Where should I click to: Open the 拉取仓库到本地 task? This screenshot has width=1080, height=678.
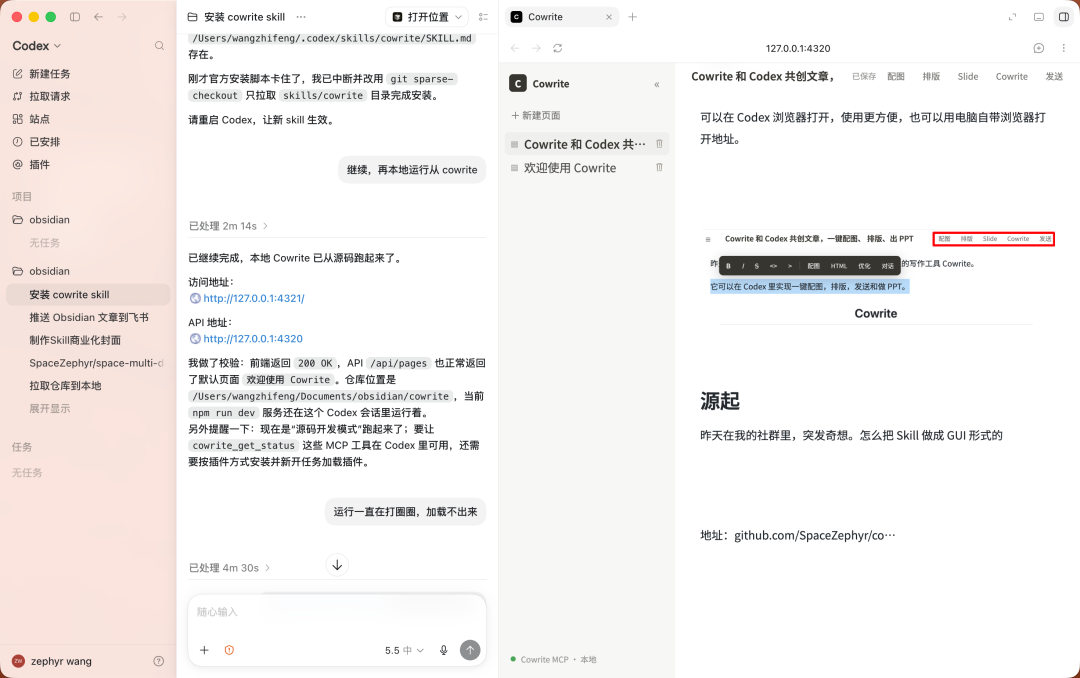pyautogui.click(x=65, y=386)
